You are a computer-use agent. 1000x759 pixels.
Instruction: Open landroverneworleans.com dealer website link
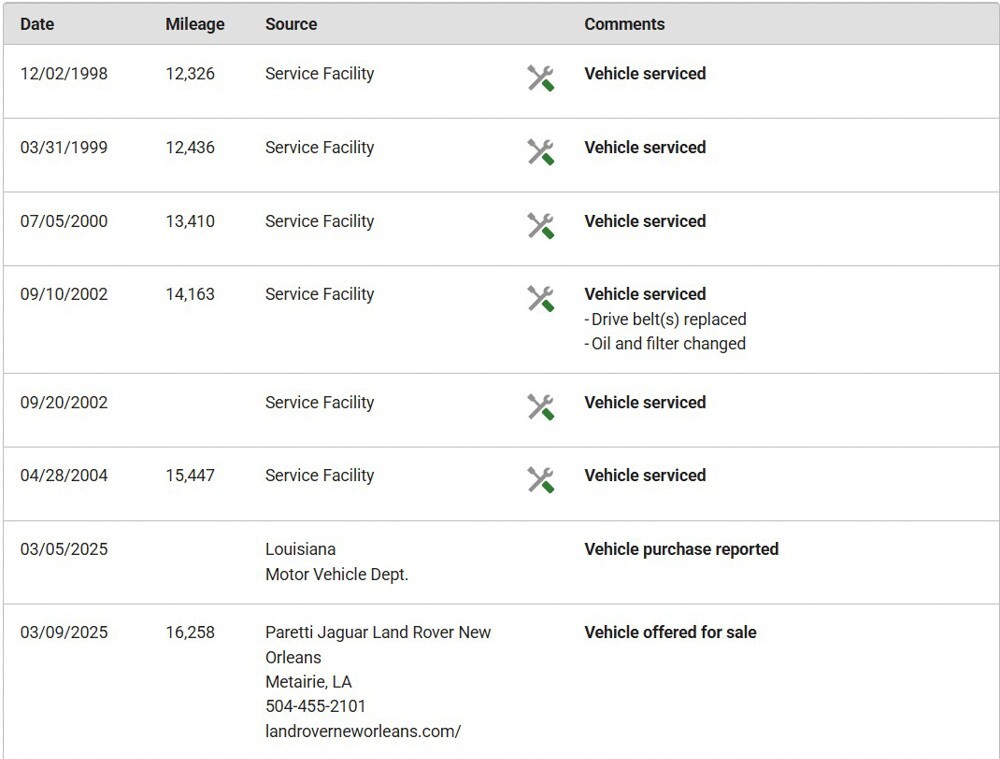(x=362, y=731)
